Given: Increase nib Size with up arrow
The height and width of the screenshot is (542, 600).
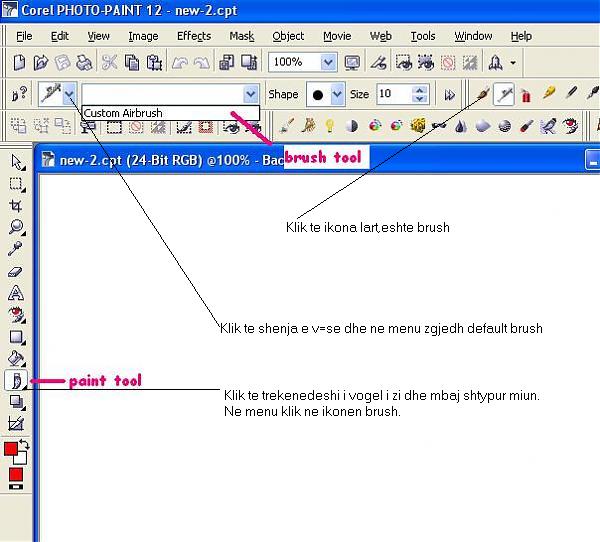Looking at the screenshot, I should (419, 90).
